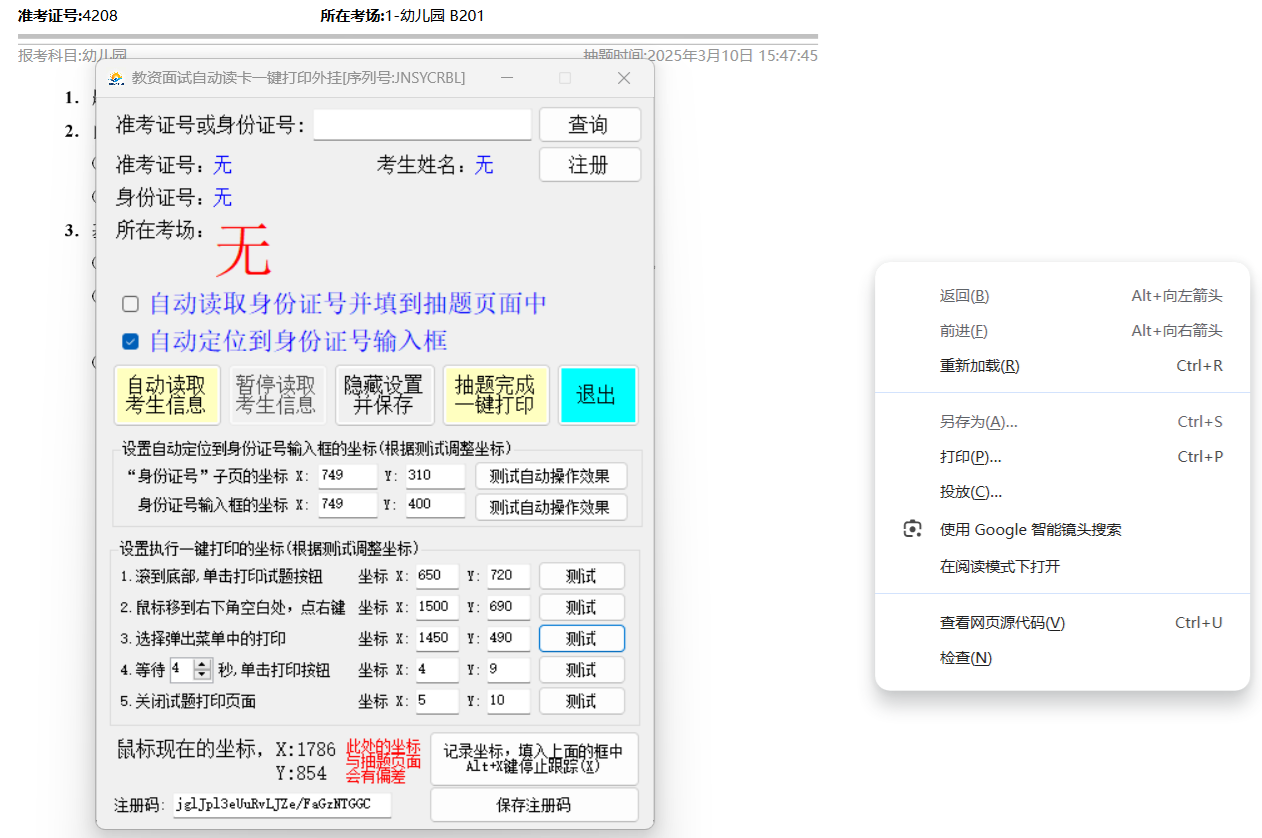Click 隐藏设置并保存 button
1262x838 pixels.
[x=384, y=395]
